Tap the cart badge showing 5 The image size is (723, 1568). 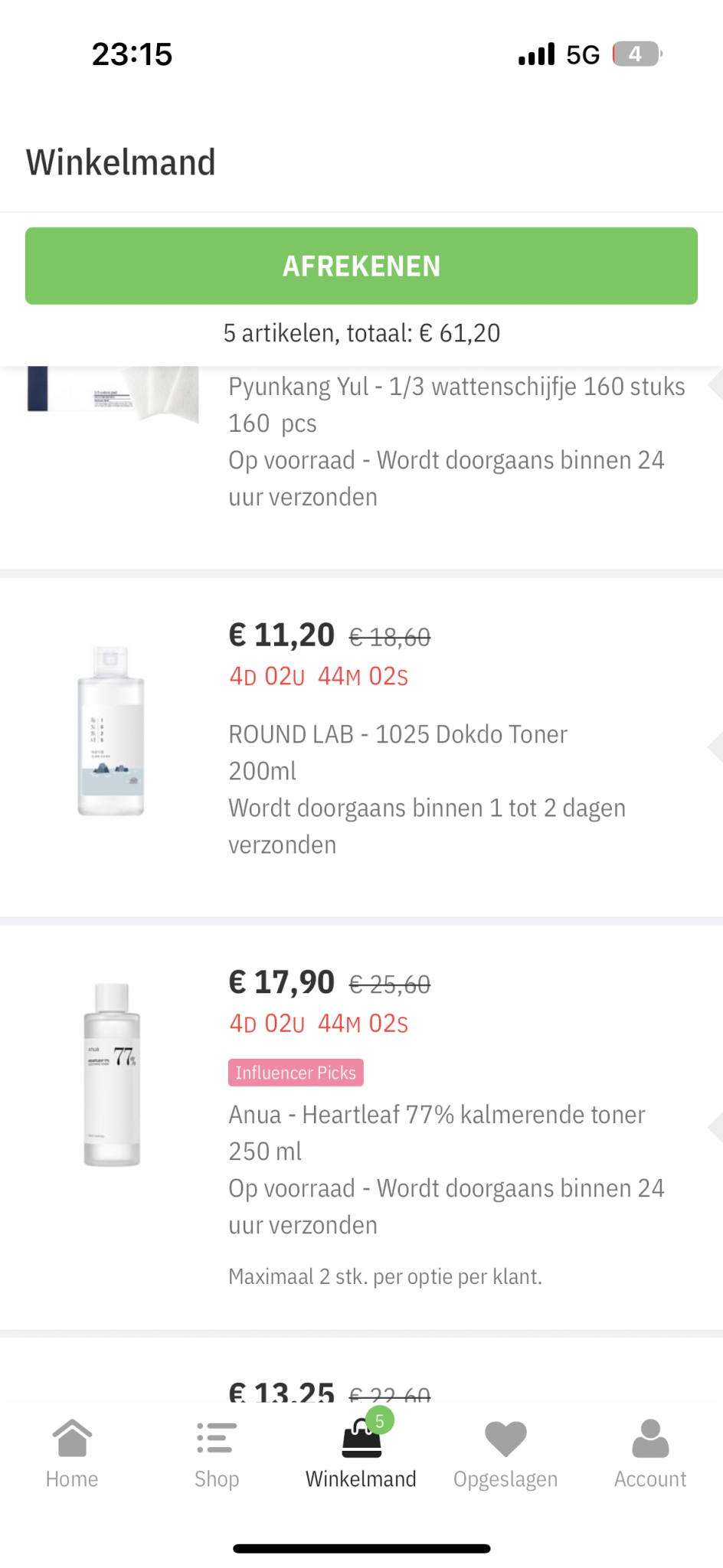(x=380, y=1421)
